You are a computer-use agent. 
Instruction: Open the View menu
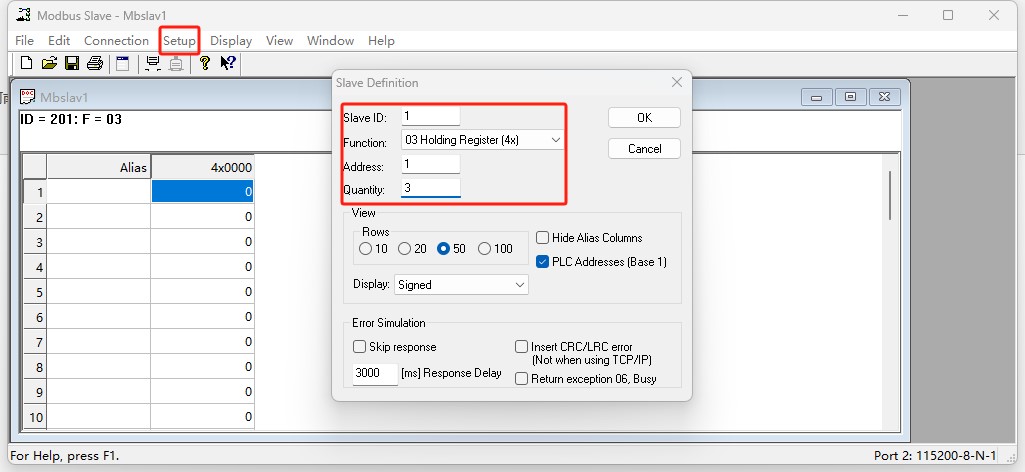279,41
